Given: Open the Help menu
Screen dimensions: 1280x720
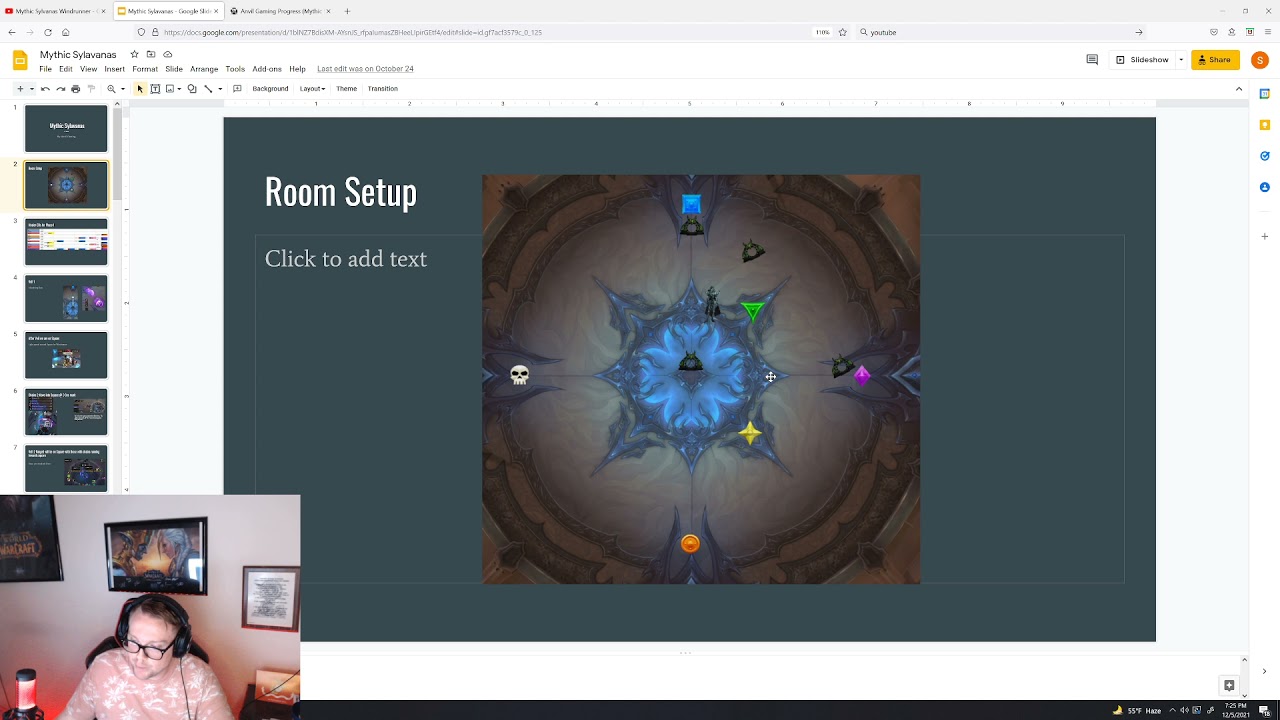Looking at the screenshot, I should [297, 69].
